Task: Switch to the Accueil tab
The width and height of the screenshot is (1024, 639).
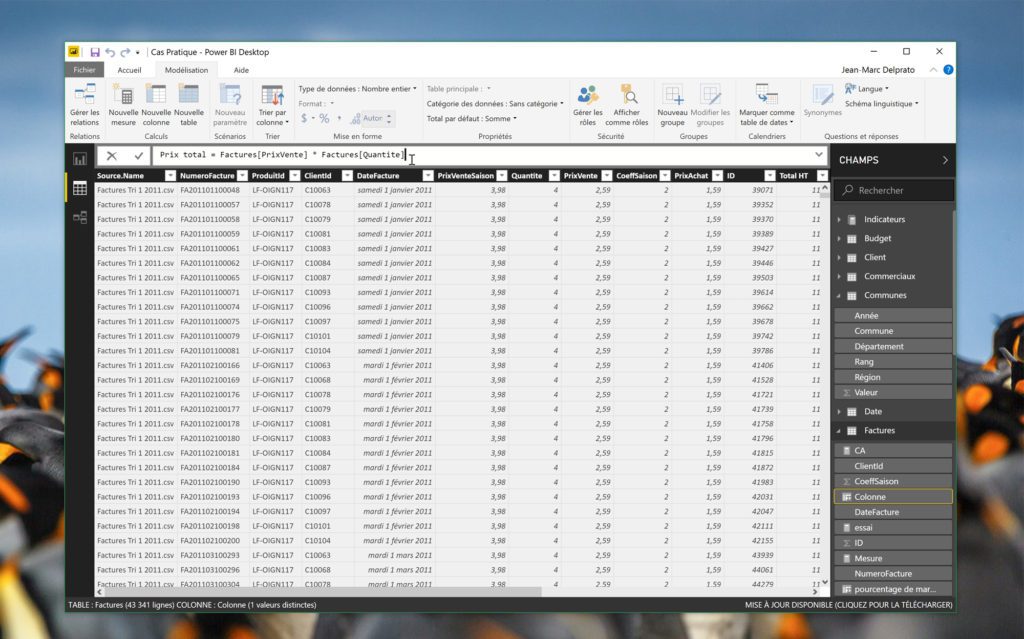Action: click(129, 70)
